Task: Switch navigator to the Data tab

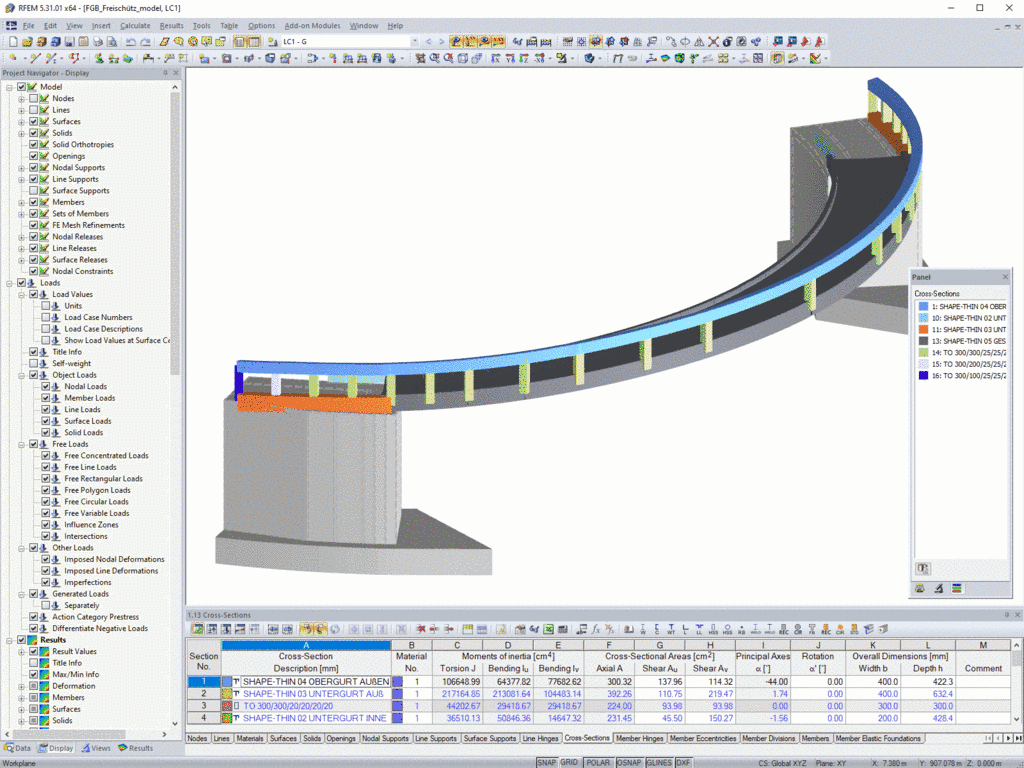Action: pyautogui.click(x=18, y=748)
